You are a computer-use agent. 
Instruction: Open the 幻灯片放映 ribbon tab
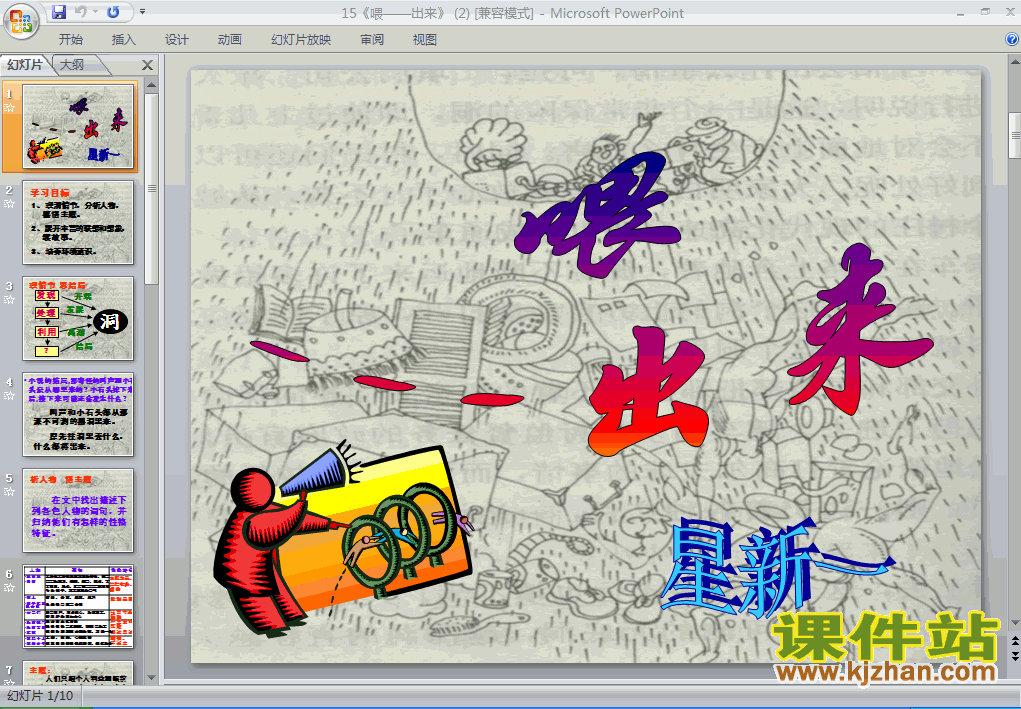[301, 40]
